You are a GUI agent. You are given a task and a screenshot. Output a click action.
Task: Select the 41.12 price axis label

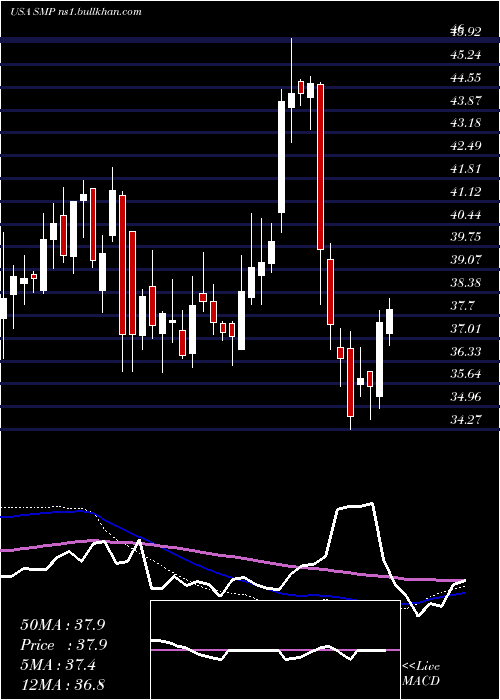tap(466, 192)
